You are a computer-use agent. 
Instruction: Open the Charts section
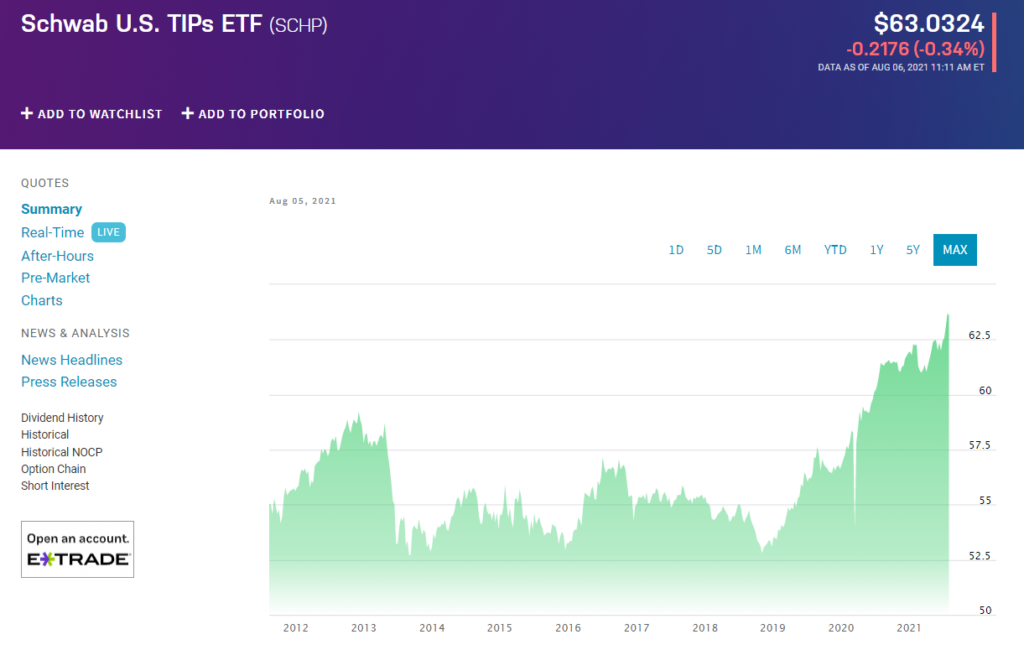(41, 300)
